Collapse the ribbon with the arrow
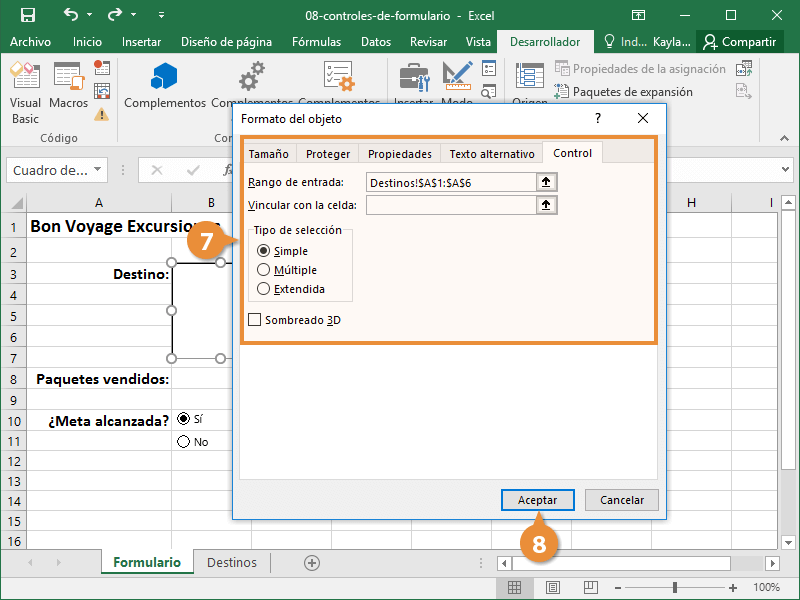 pos(784,138)
